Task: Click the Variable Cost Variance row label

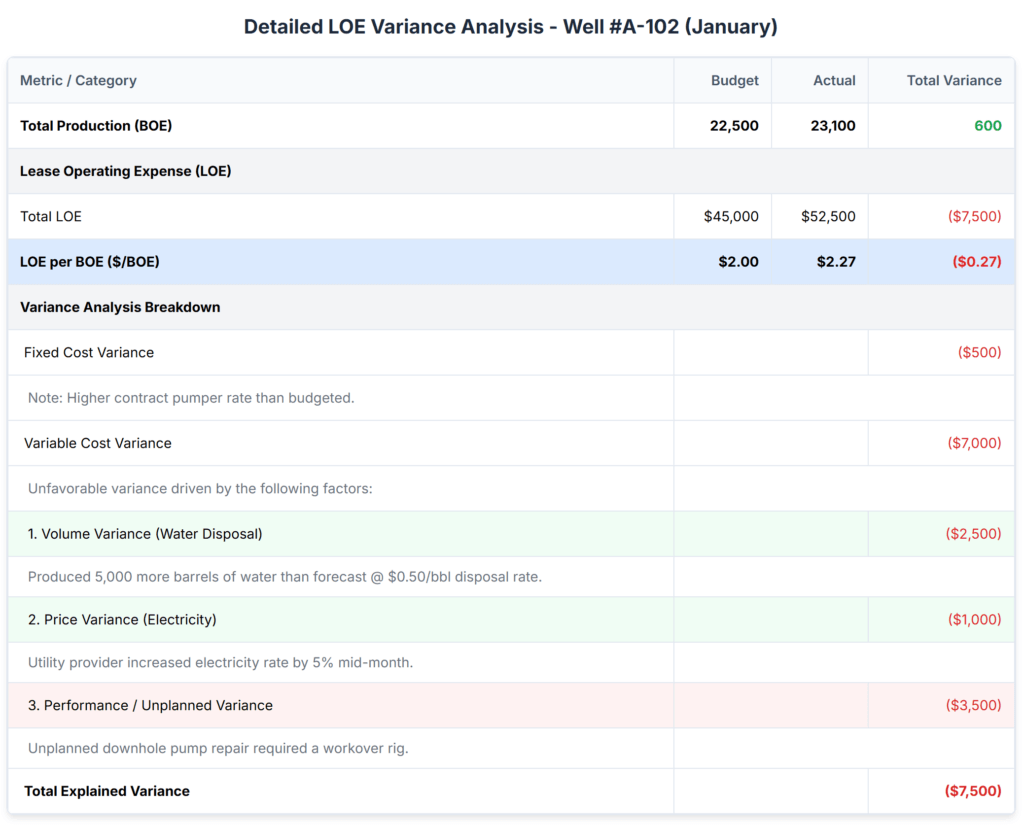Action: pos(98,443)
